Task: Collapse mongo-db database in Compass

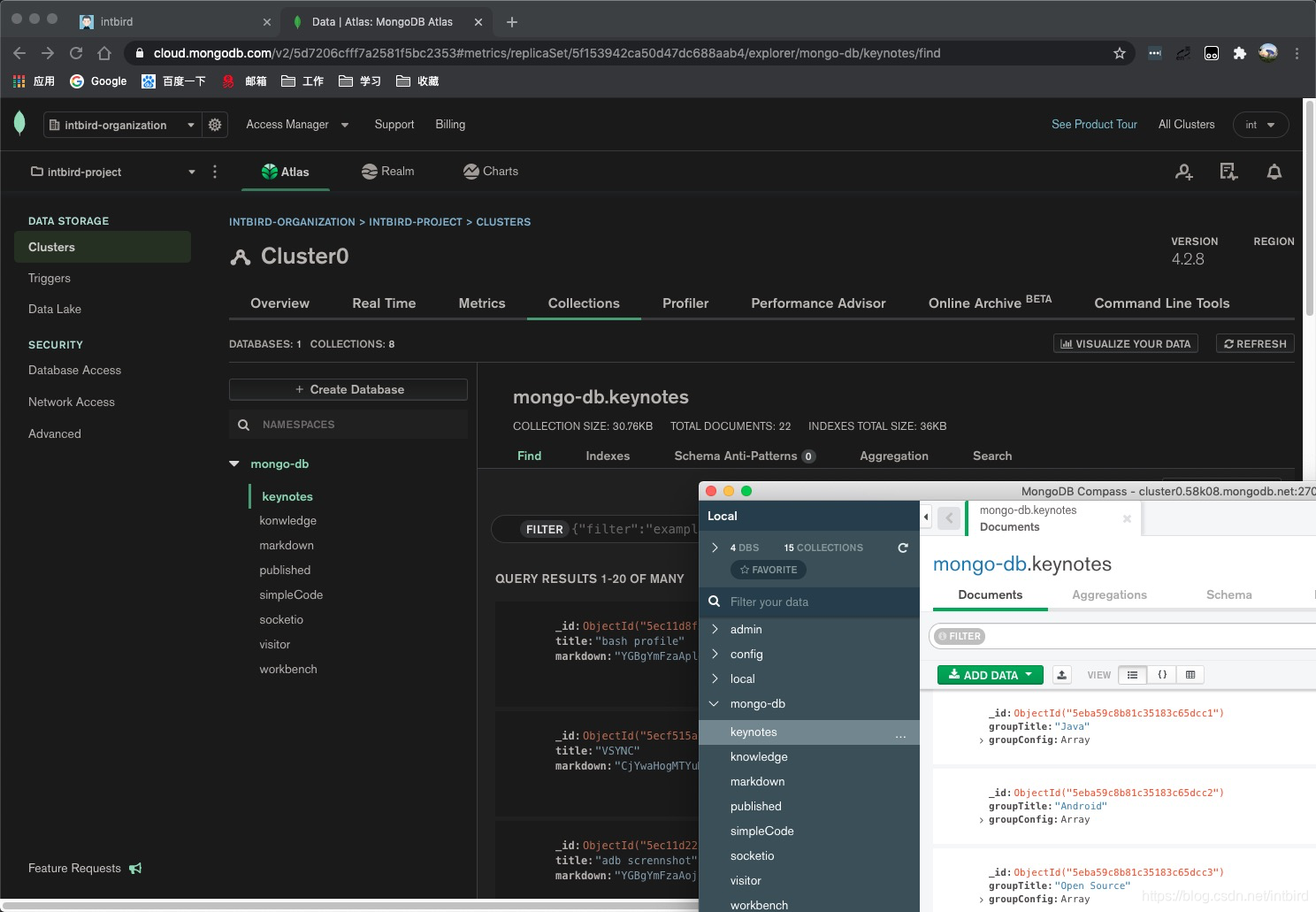Action: click(715, 703)
